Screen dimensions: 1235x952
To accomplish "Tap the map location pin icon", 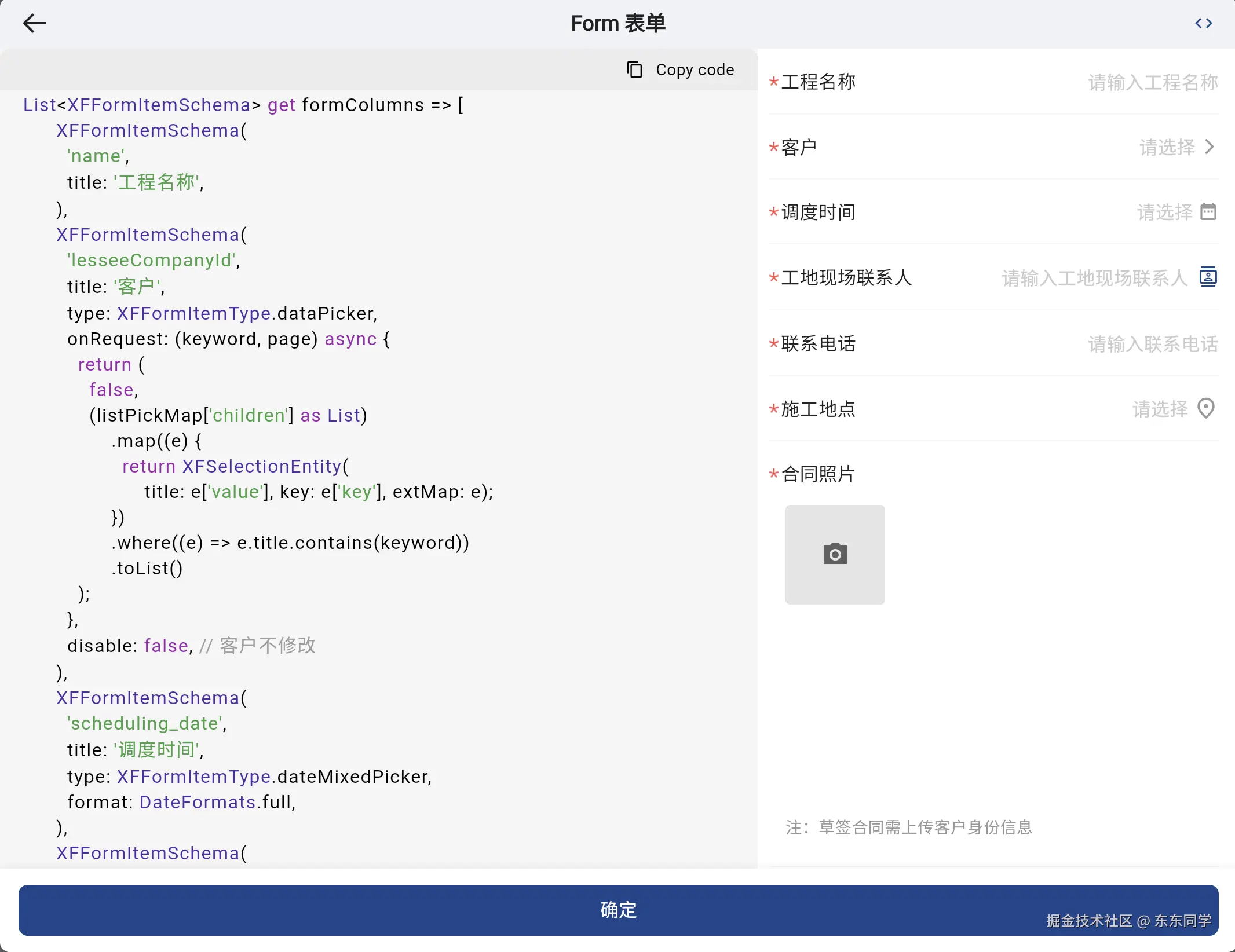I will pos(1205,409).
